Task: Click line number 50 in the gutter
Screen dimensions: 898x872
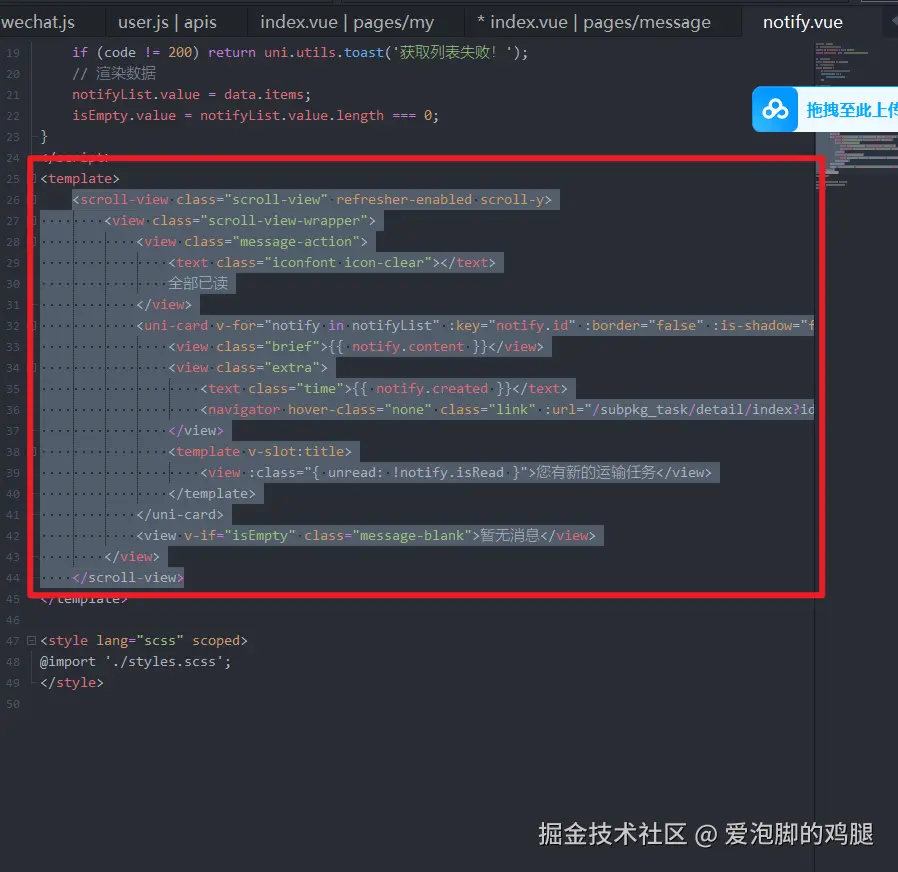Action: [13, 704]
